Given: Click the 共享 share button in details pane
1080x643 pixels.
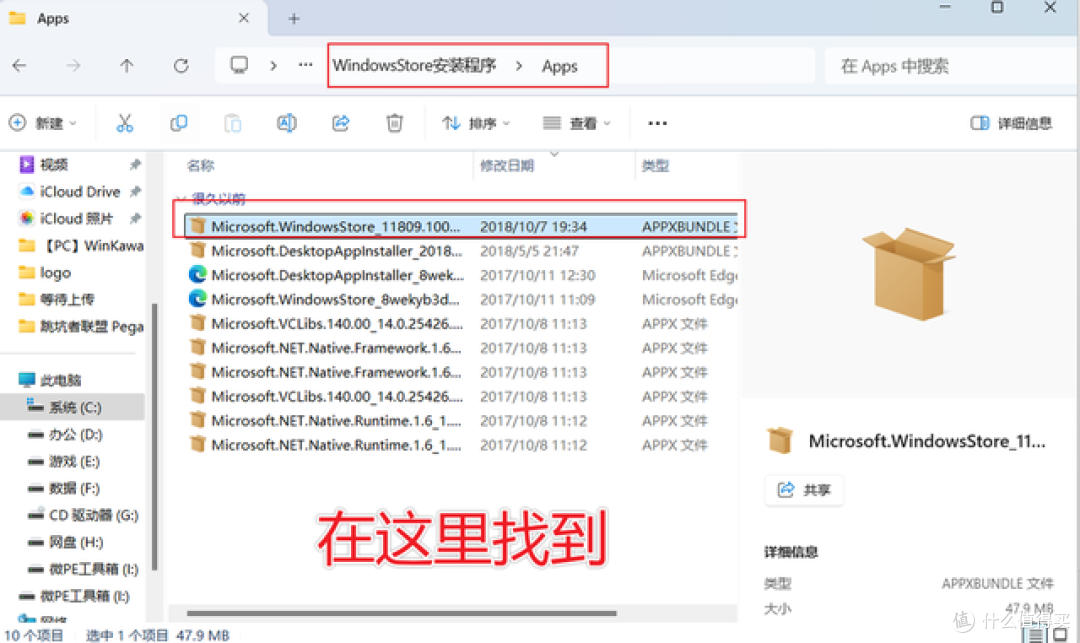Looking at the screenshot, I should (805, 490).
